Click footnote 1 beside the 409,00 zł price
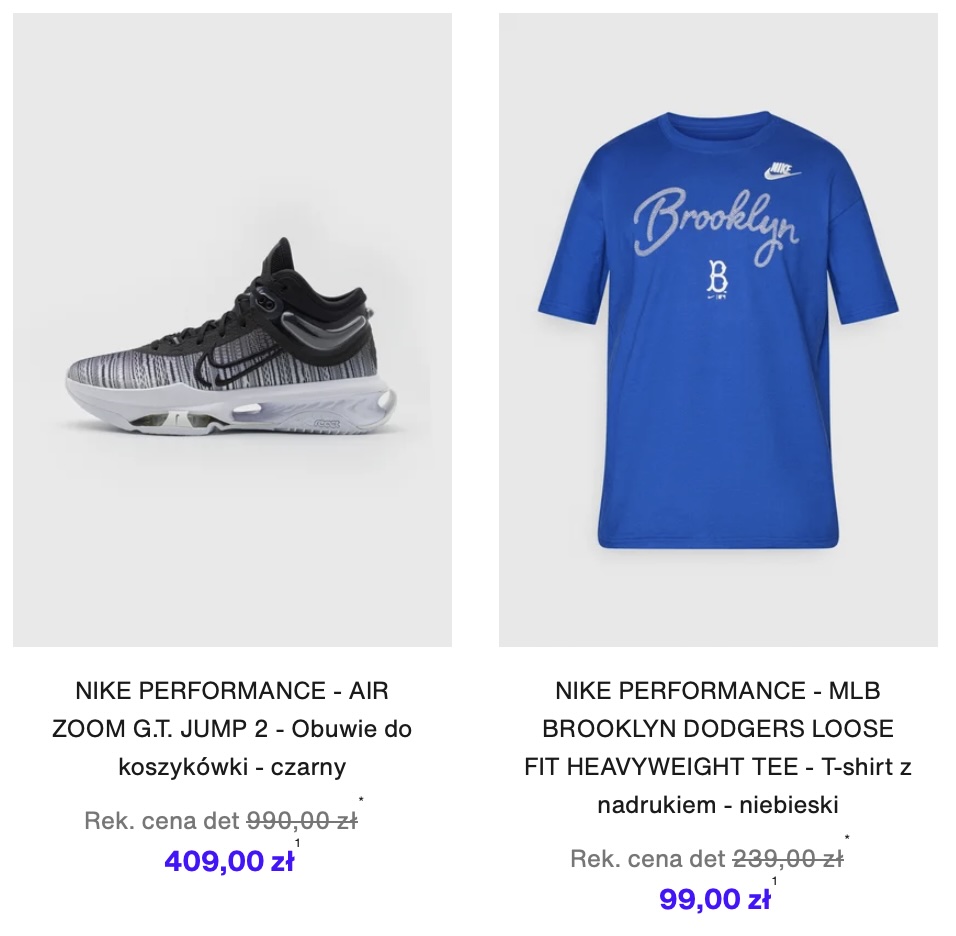 pyautogui.click(x=298, y=843)
